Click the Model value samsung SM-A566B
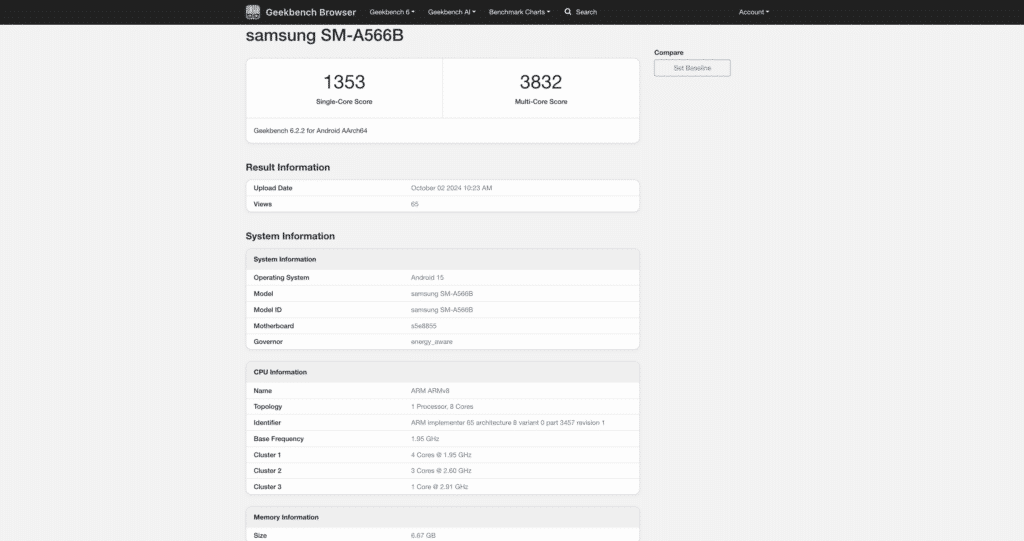 (442, 294)
